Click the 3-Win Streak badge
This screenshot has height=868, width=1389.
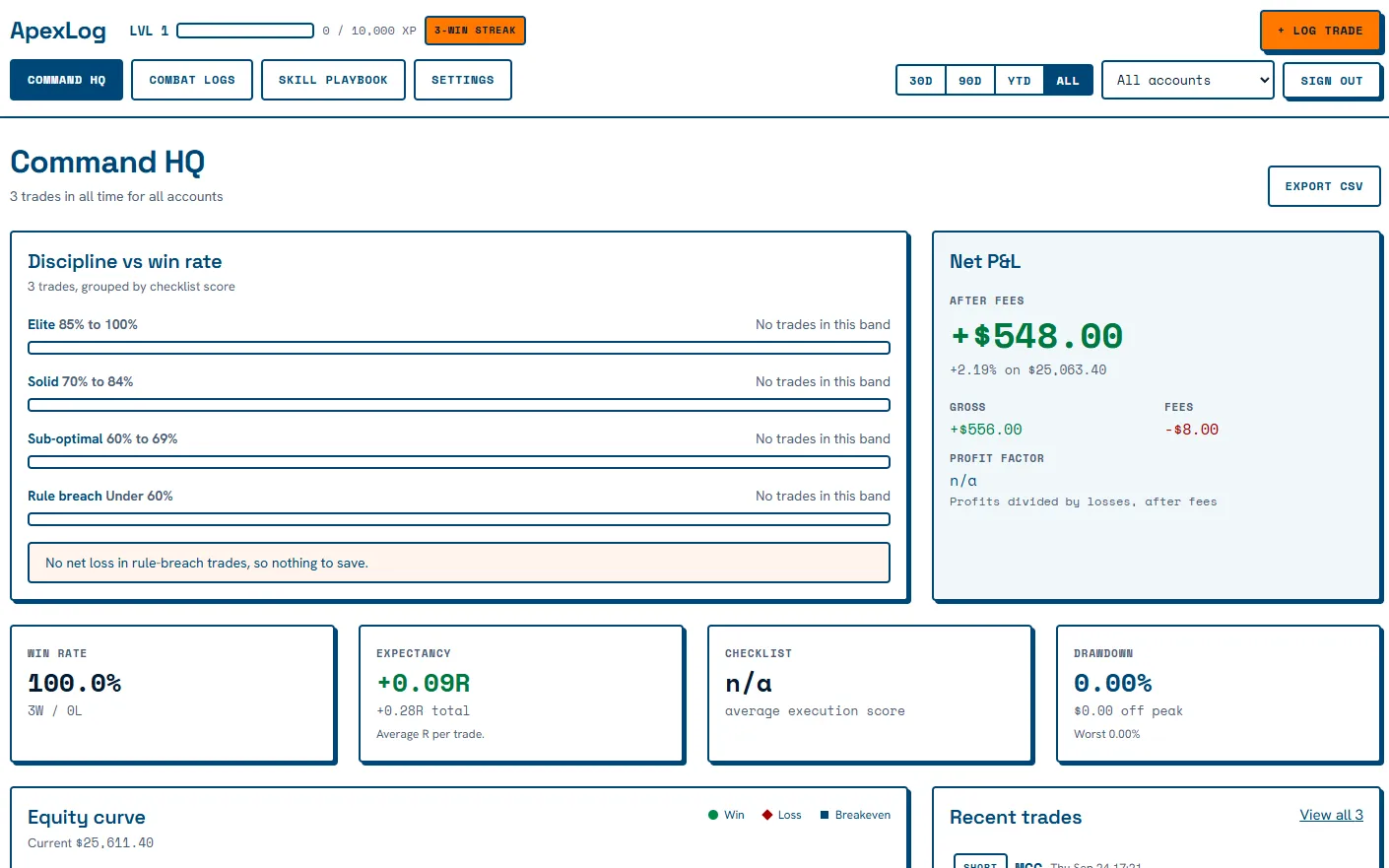(x=475, y=31)
